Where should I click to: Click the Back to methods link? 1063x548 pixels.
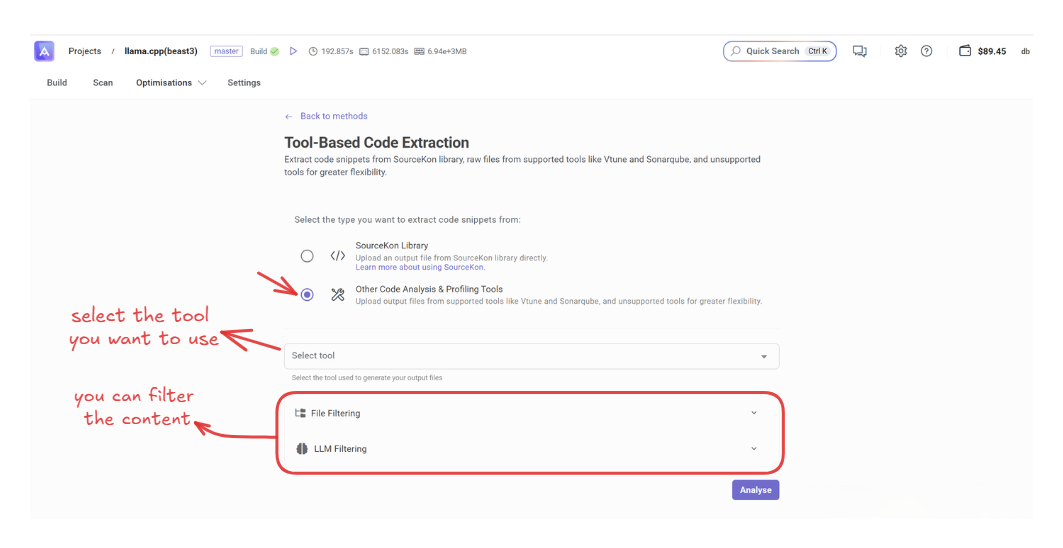[333, 116]
